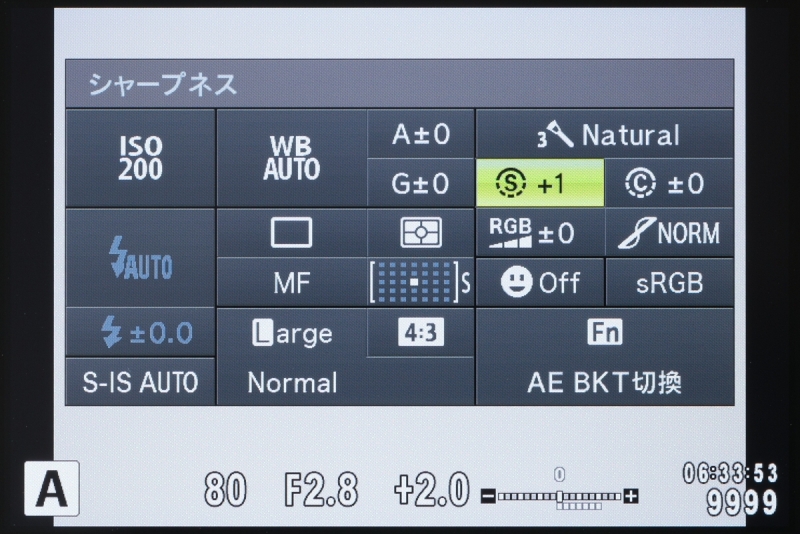Select the Normal compression setting
This screenshot has width=800, height=534.
[292, 383]
